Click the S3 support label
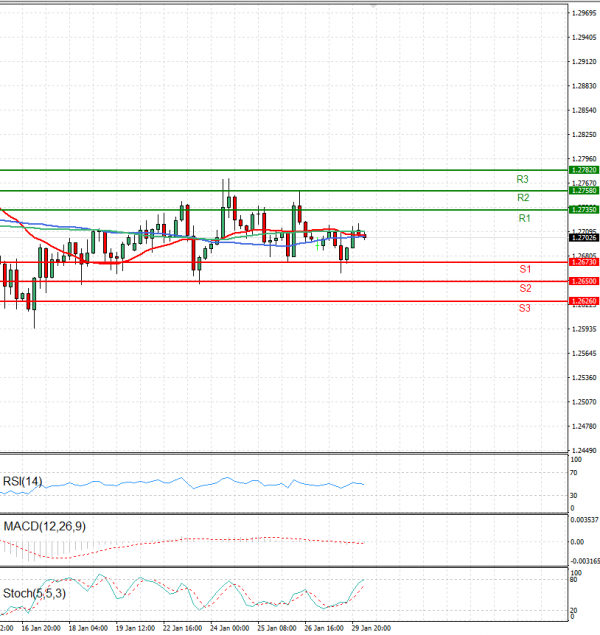This screenshot has height=635, width=600. 525,308
